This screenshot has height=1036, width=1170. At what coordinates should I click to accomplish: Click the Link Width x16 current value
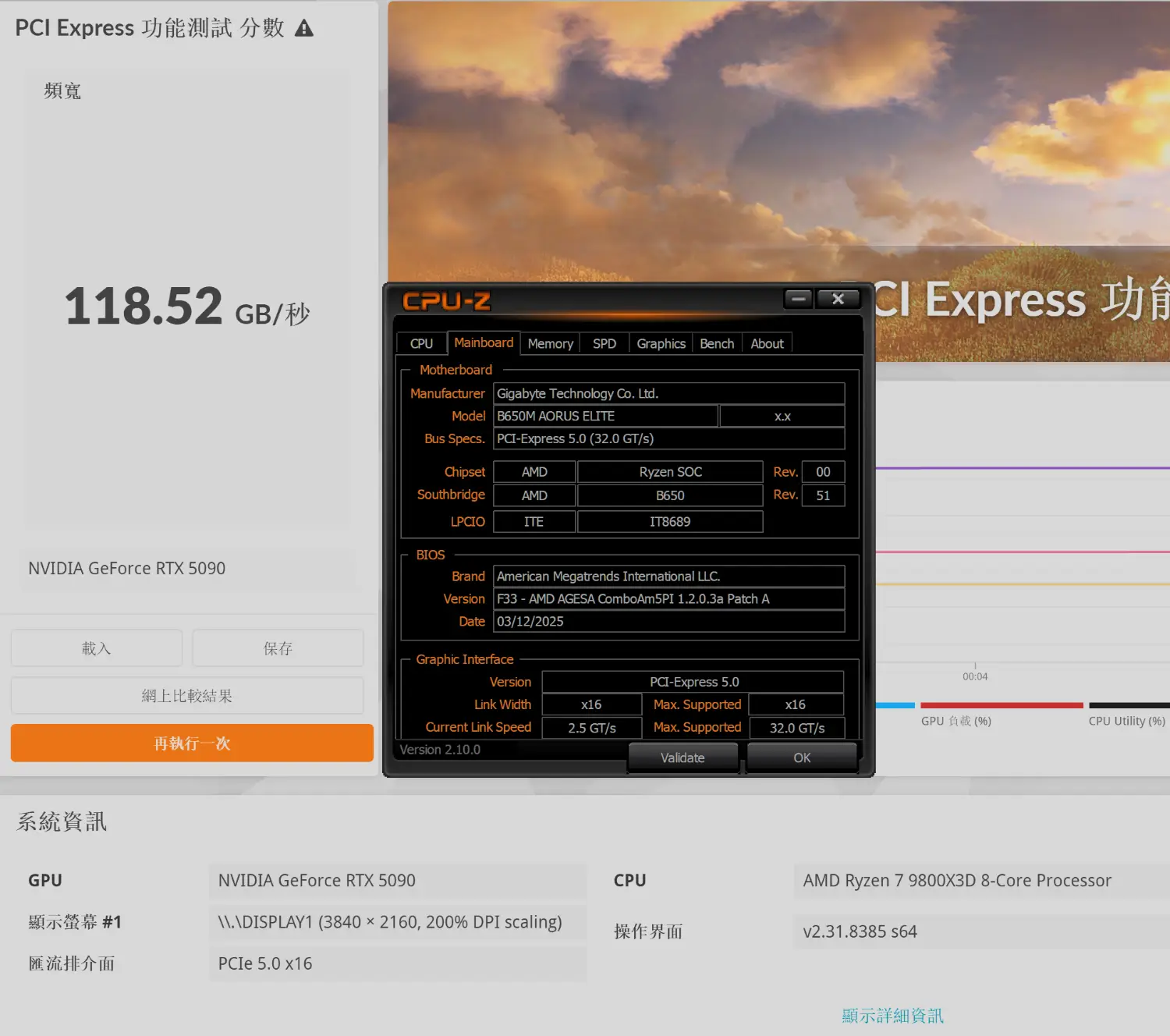click(591, 704)
